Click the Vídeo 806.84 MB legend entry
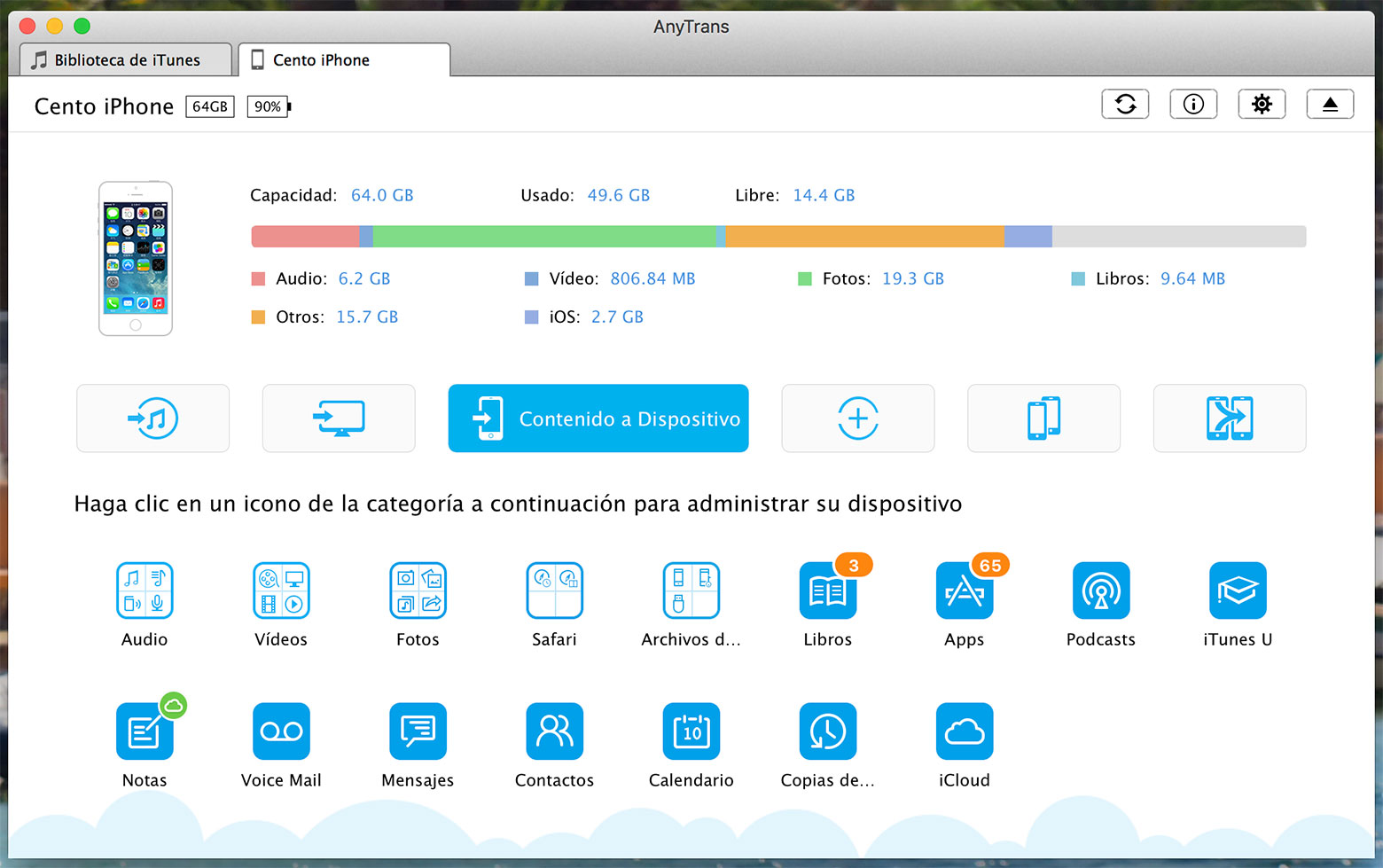1383x868 pixels. 610,278
